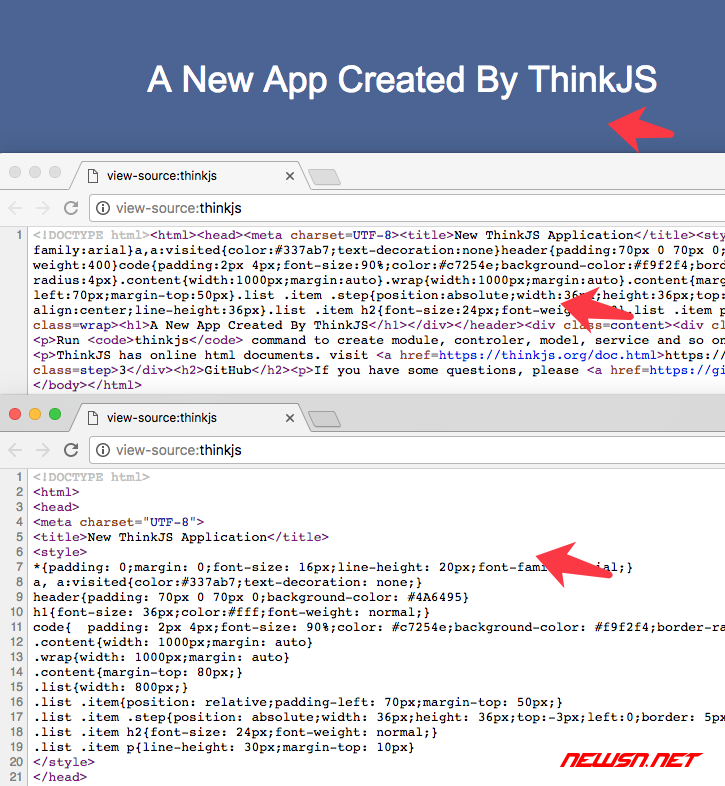Click the '<!DOCTYPE html>' line in lower window
Image resolution: width=725 pixels, height=786 pixels.
[x=91, y=477]
